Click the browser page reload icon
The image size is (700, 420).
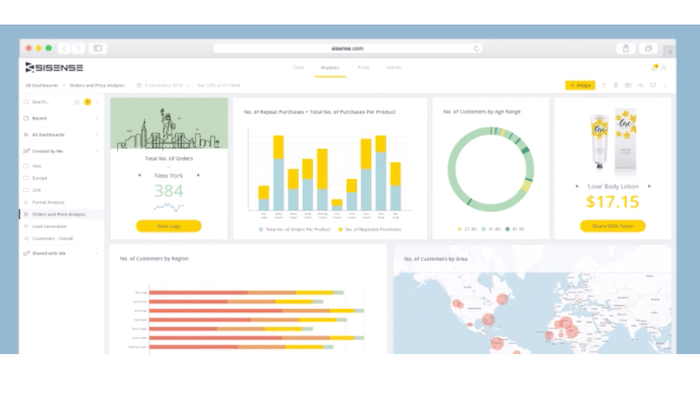point(477,48)
